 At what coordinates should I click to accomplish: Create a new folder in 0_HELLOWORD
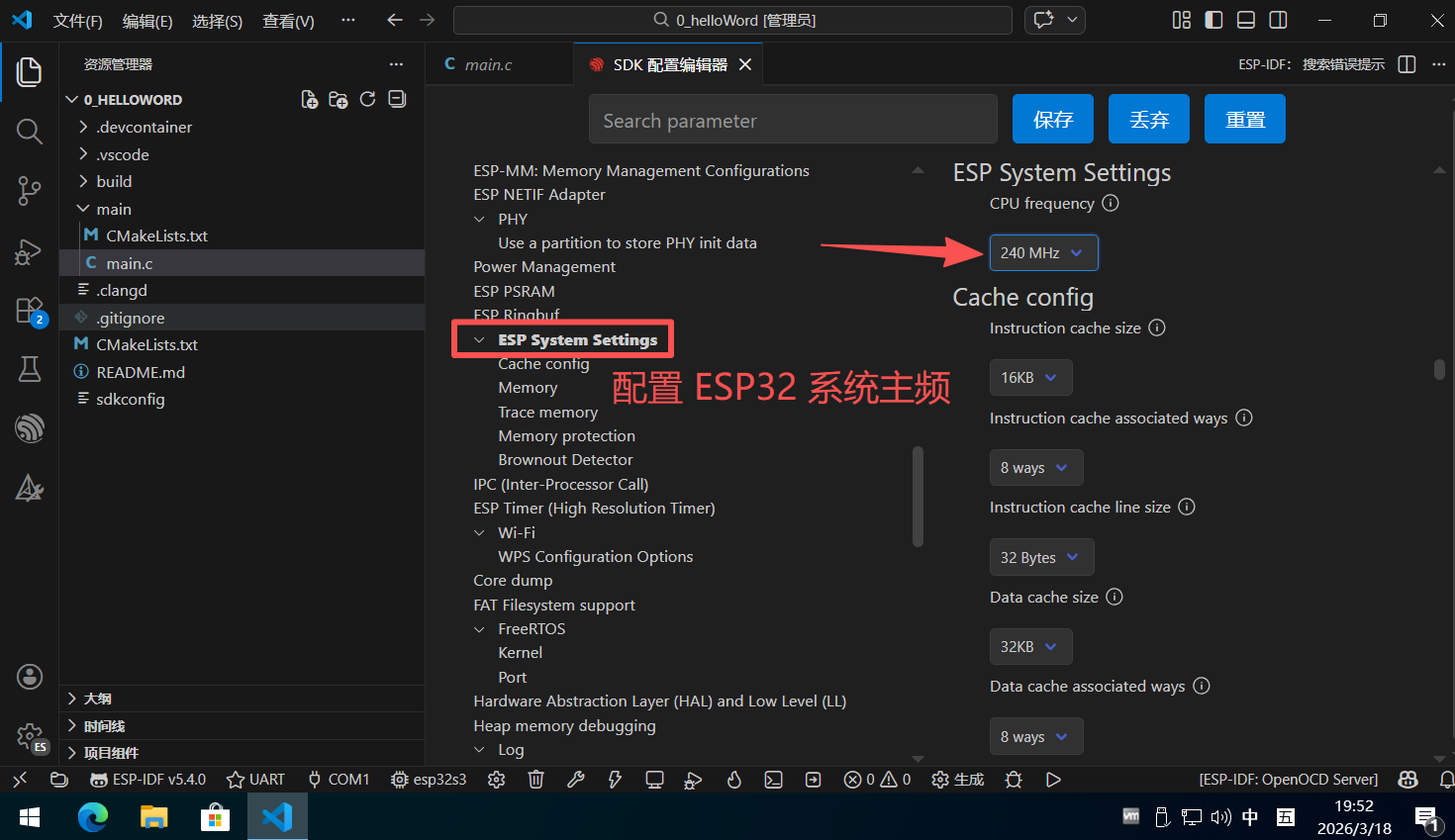tap(339, 100)
